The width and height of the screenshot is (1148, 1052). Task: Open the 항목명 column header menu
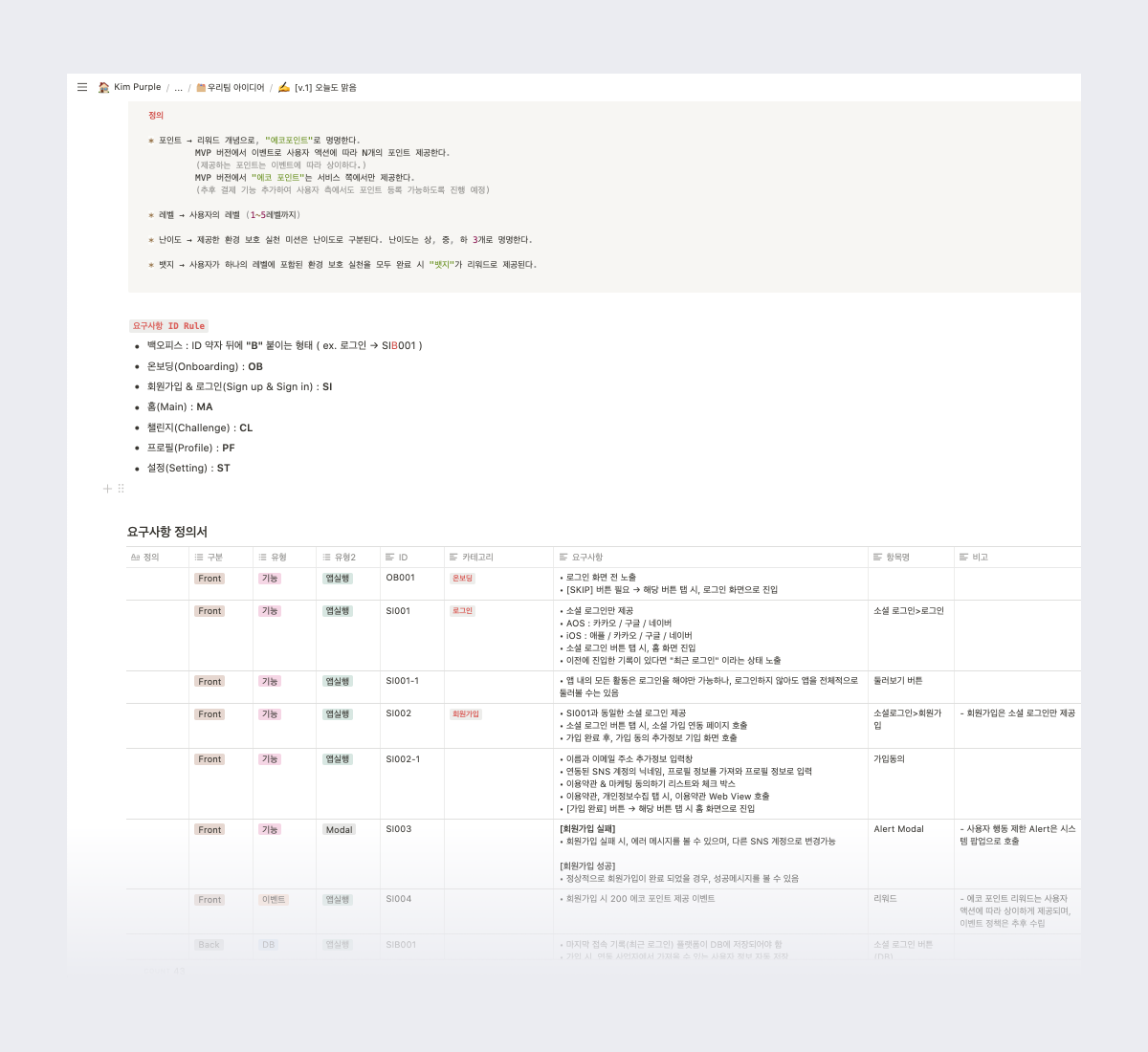coord(911,557)
